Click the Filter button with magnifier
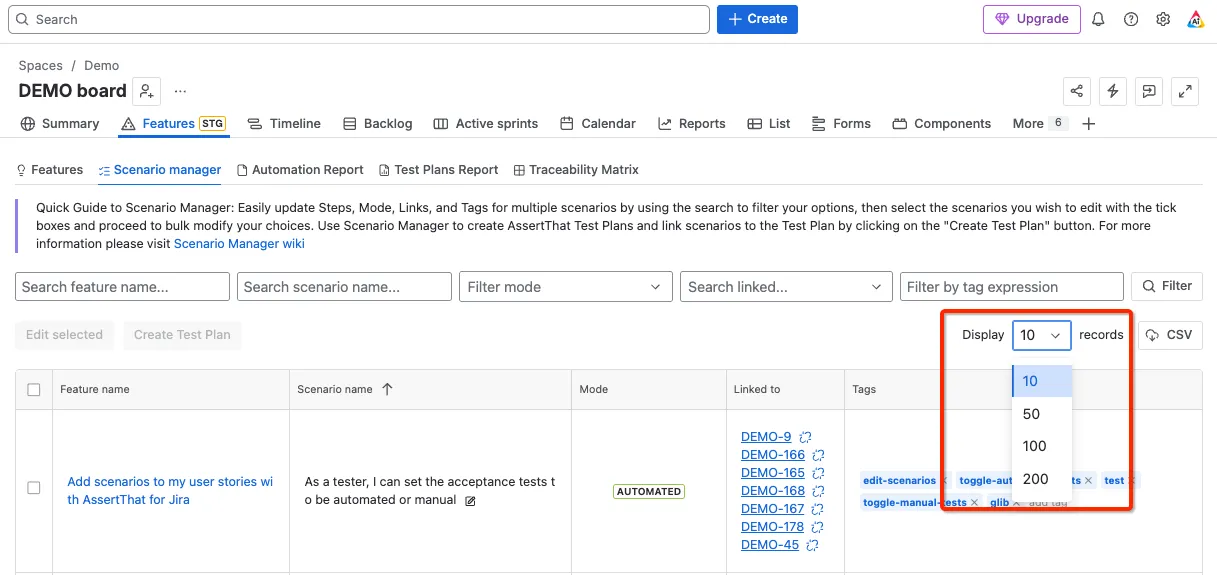1217x575 pixels. pos(1167,287)
